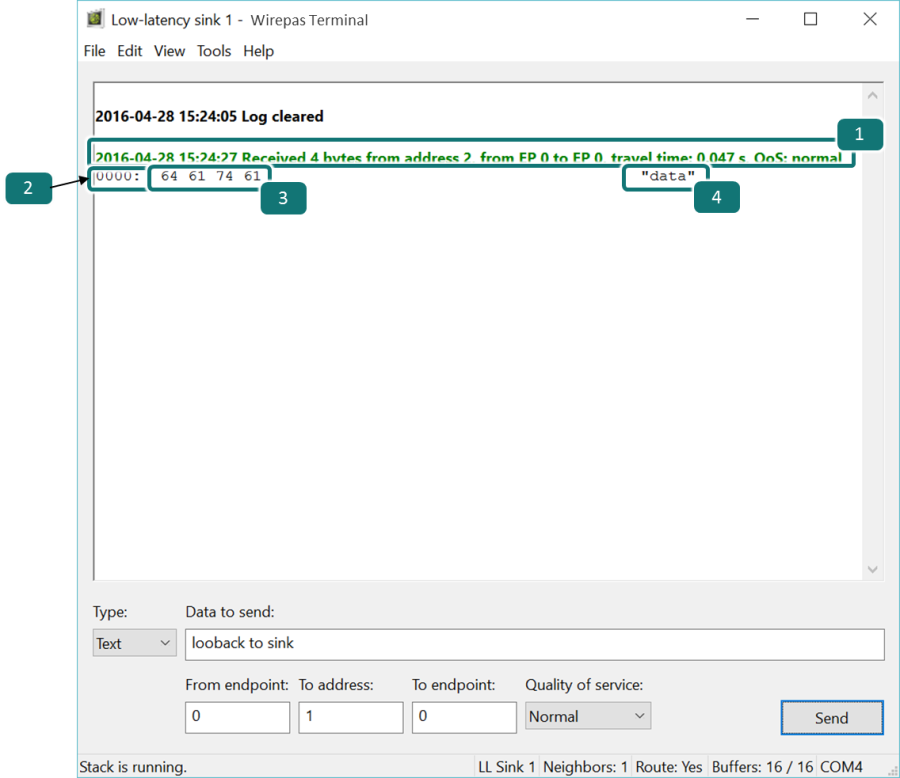Click the Type combo box arrow

[166, 643]
